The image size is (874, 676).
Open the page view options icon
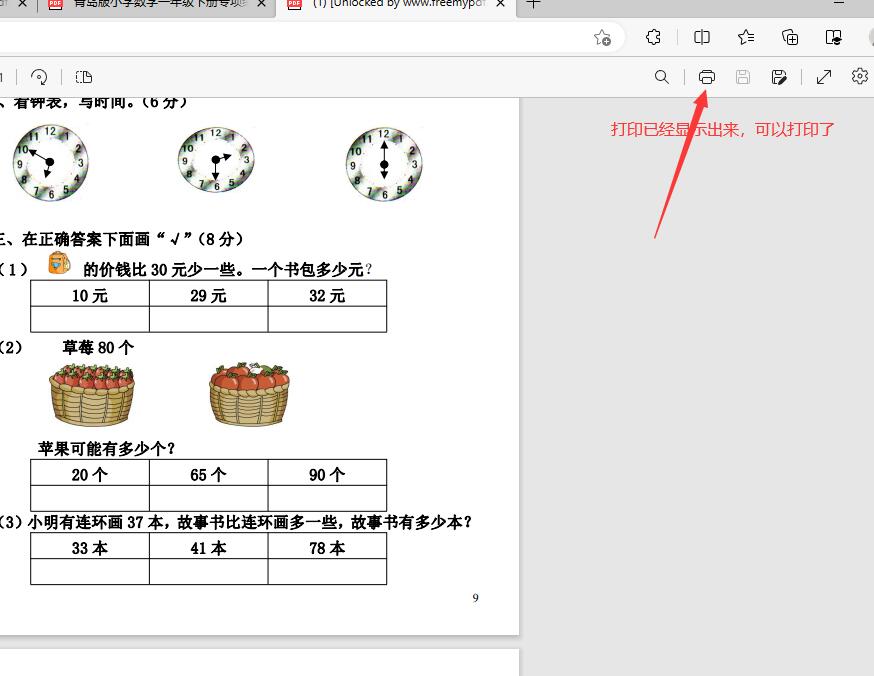(x=84, y=77)
